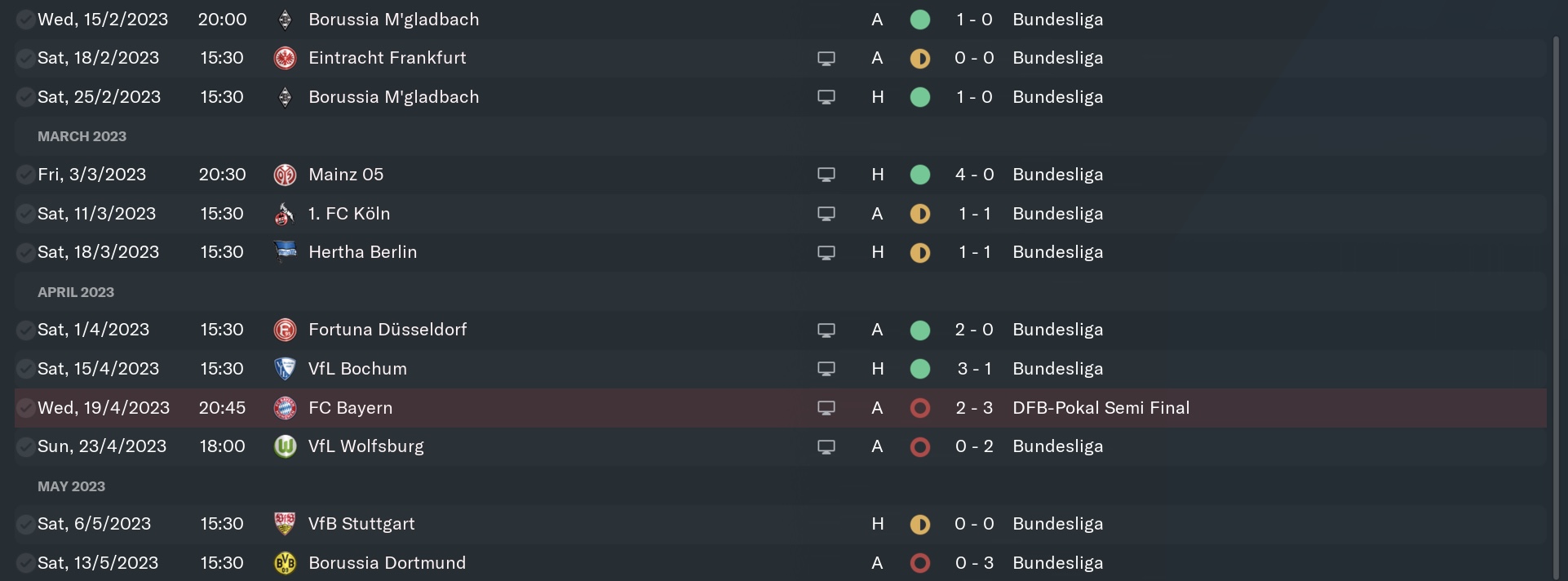Click the red loss indicator for FC Bayern match
This screenshot has height=581, width=1568.
(920, 408)
